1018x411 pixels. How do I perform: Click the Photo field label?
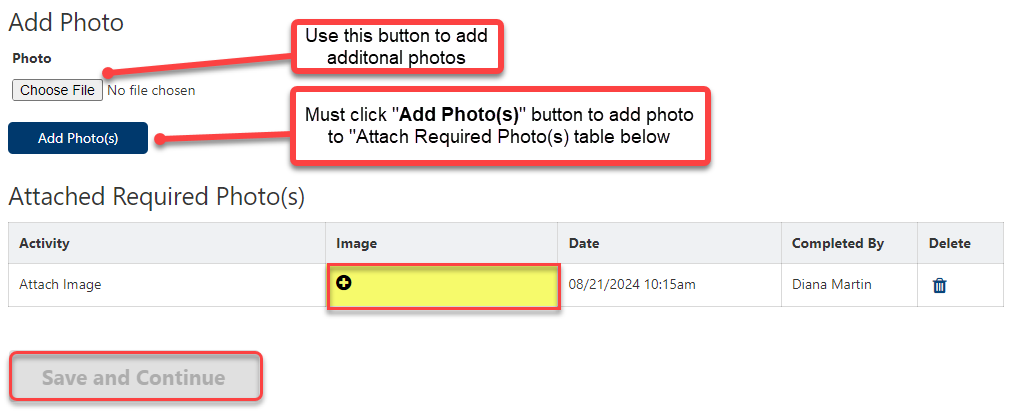click(32, 59)
